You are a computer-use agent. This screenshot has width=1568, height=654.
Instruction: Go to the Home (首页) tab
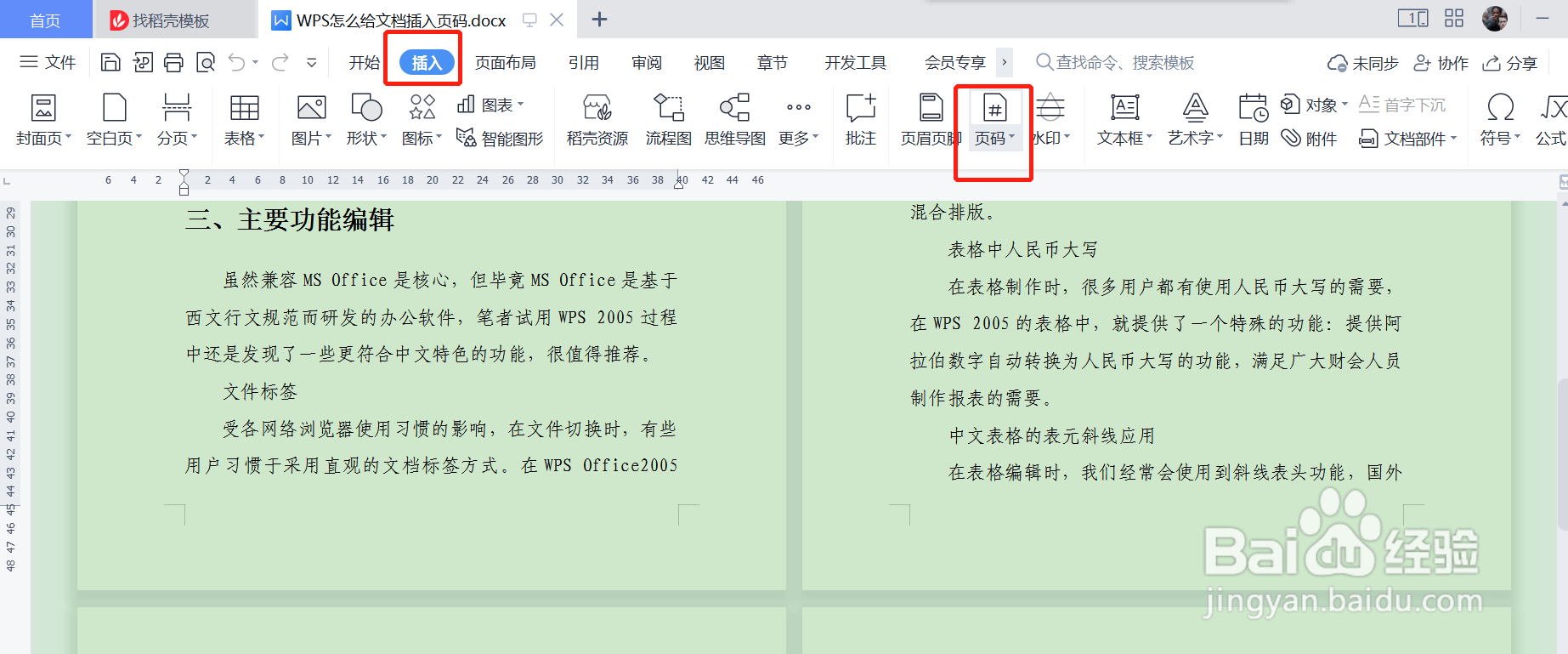coord(46,20)
